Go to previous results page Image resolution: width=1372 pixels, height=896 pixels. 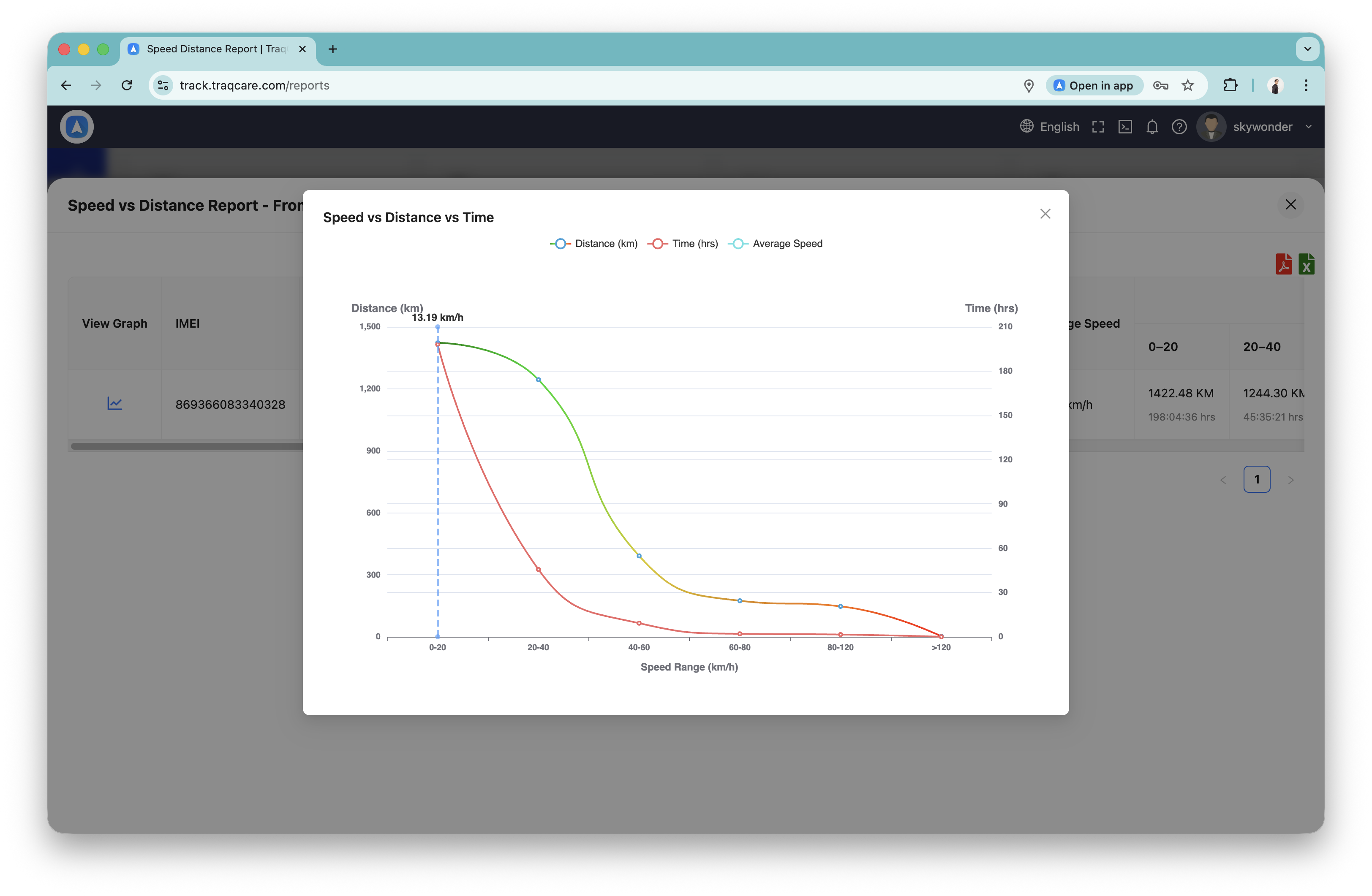(1223, 480)
